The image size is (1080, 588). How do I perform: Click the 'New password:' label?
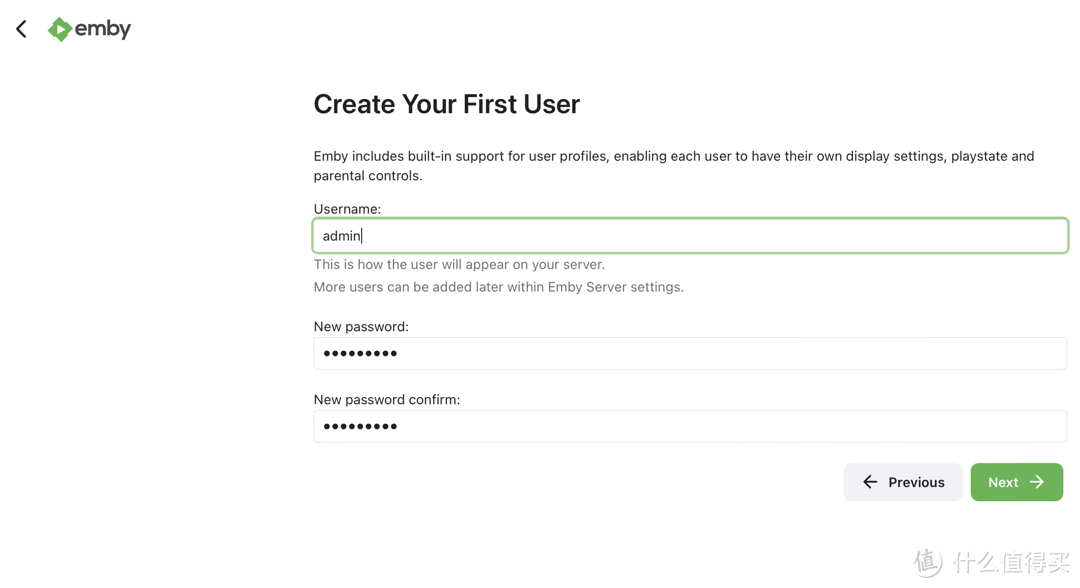(x=361, y=326)
